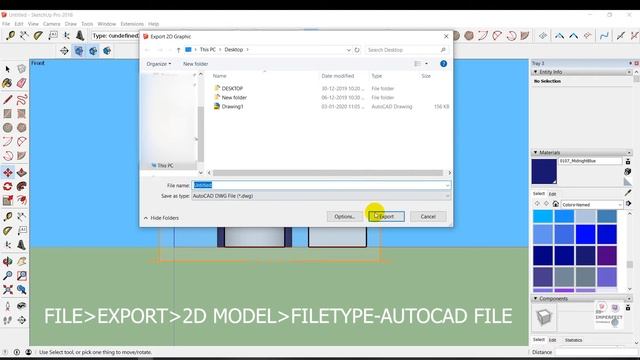The image size is (640, 360).
Task: Click the Cancel button in dialog
Action: (x=428, y=216)
